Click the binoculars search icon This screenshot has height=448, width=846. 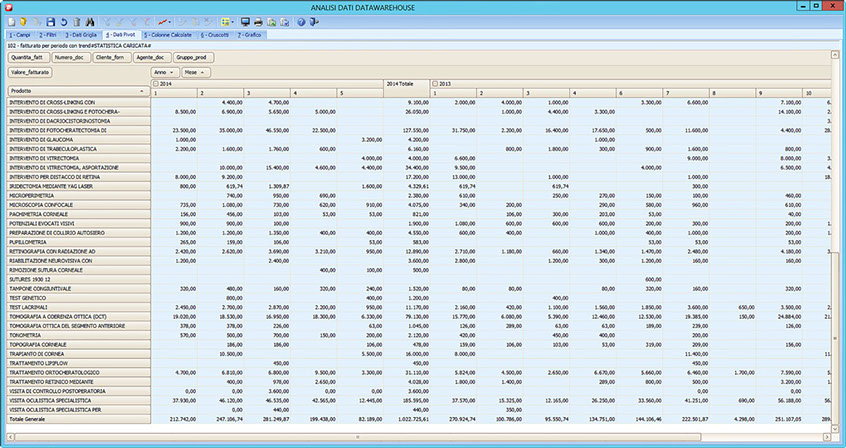90,21
